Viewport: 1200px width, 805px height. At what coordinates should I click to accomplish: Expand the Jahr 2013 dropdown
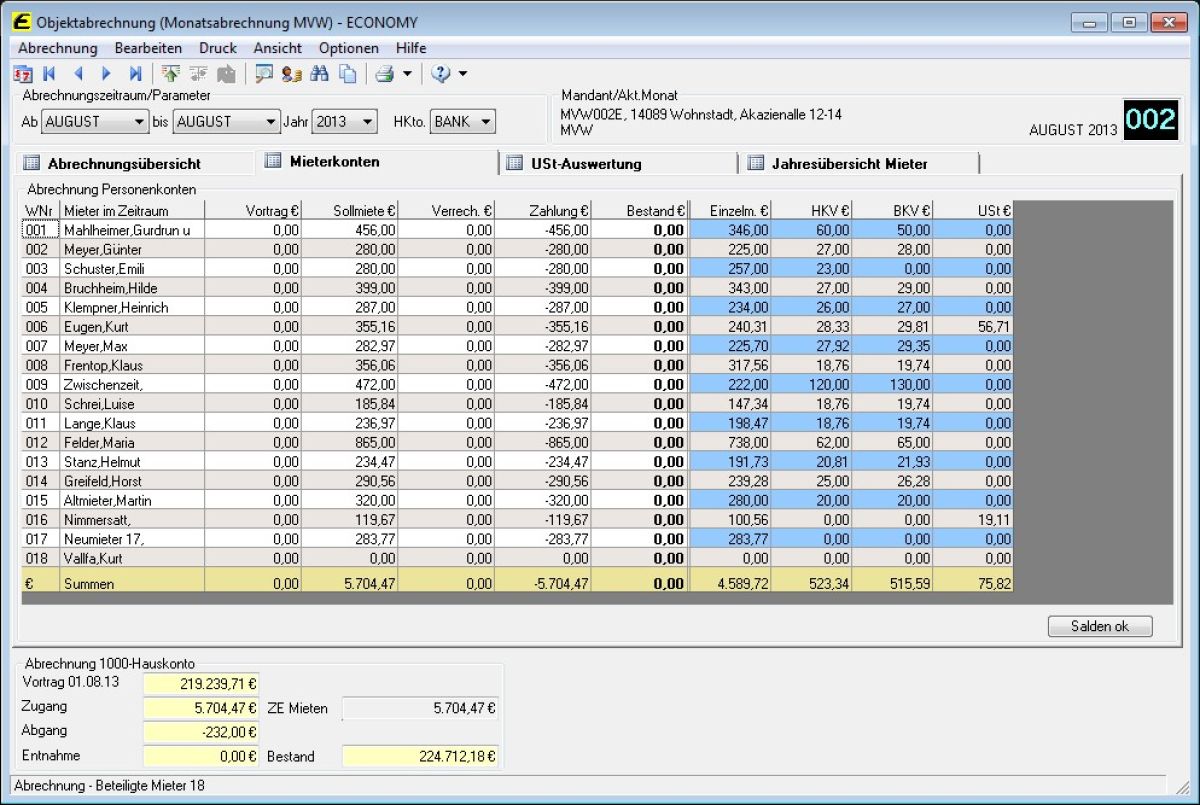367,122
